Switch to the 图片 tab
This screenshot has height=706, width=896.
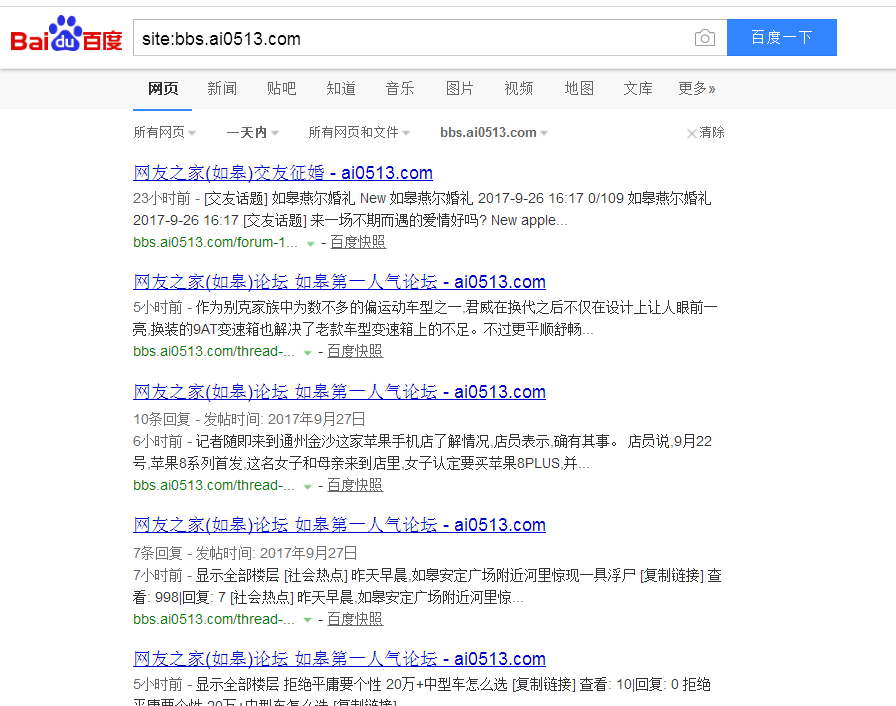(459, 88)
